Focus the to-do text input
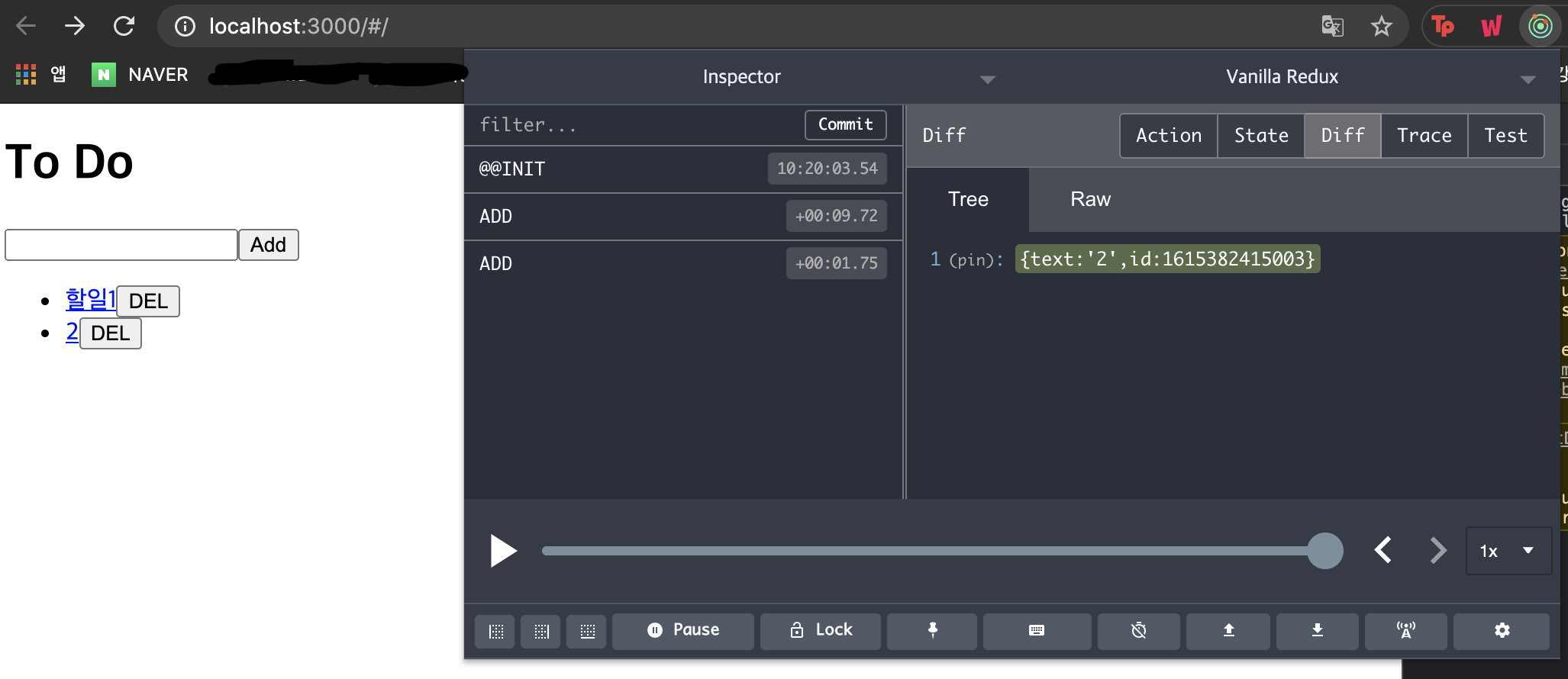Image resolution: width=1568 pixels, height=679 pixels. pos(121,245)
